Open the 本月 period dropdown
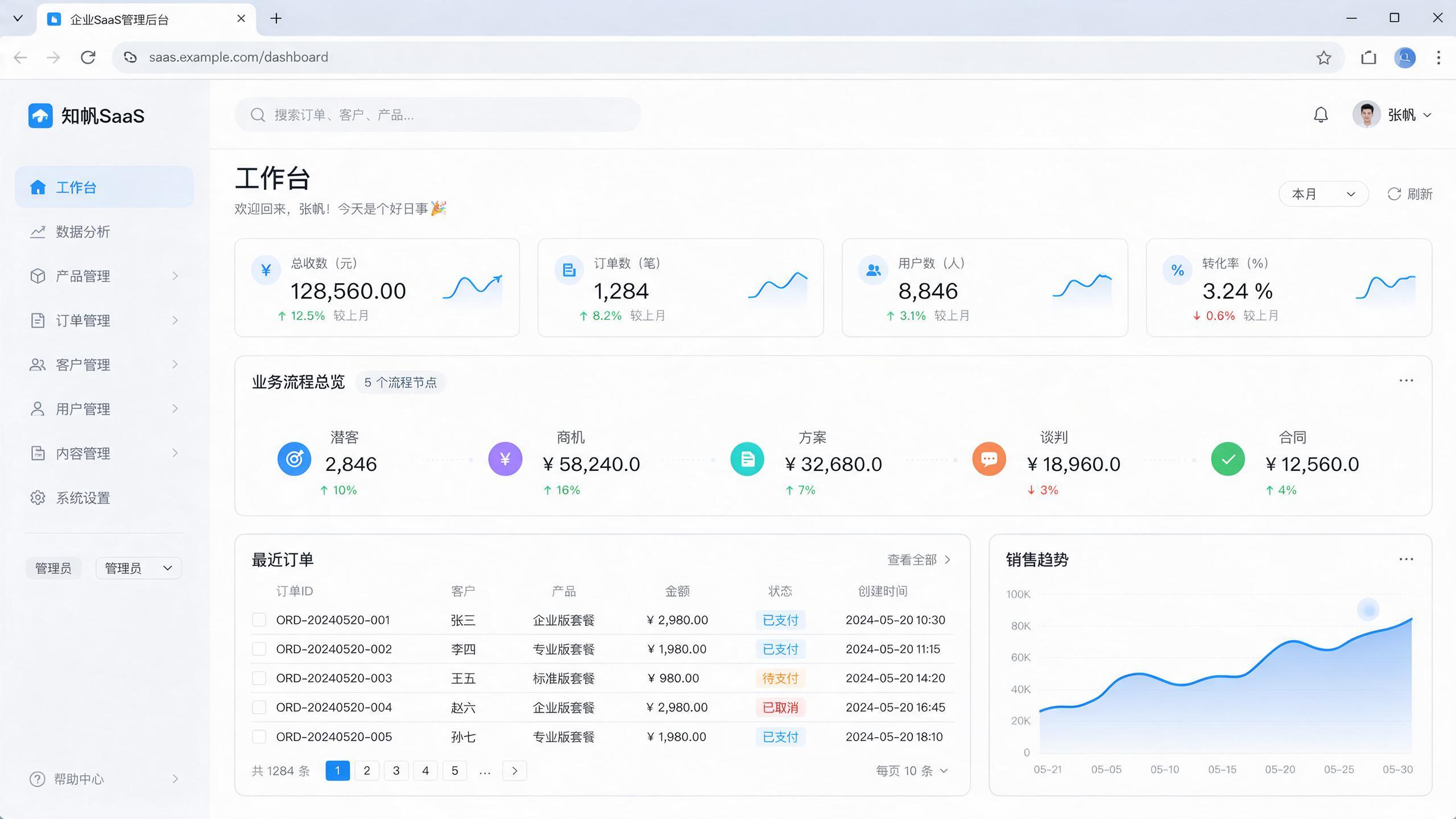The image size is (1456, 819). pyautogui.click(x=1323, y=194)
